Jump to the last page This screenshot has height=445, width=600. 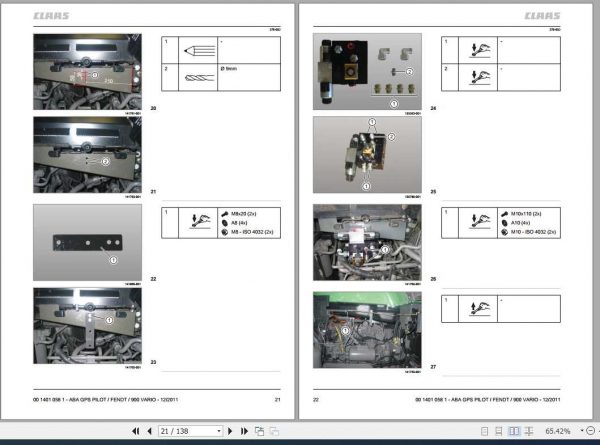click(244, 431)
